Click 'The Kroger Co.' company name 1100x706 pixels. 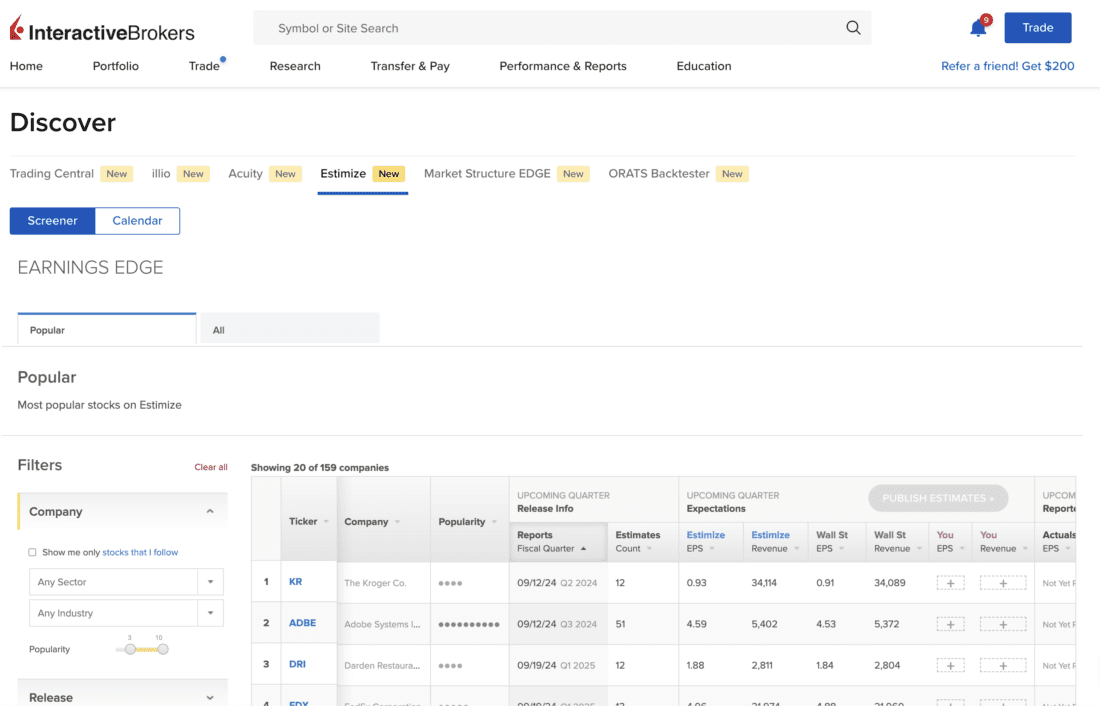point(375,583)
